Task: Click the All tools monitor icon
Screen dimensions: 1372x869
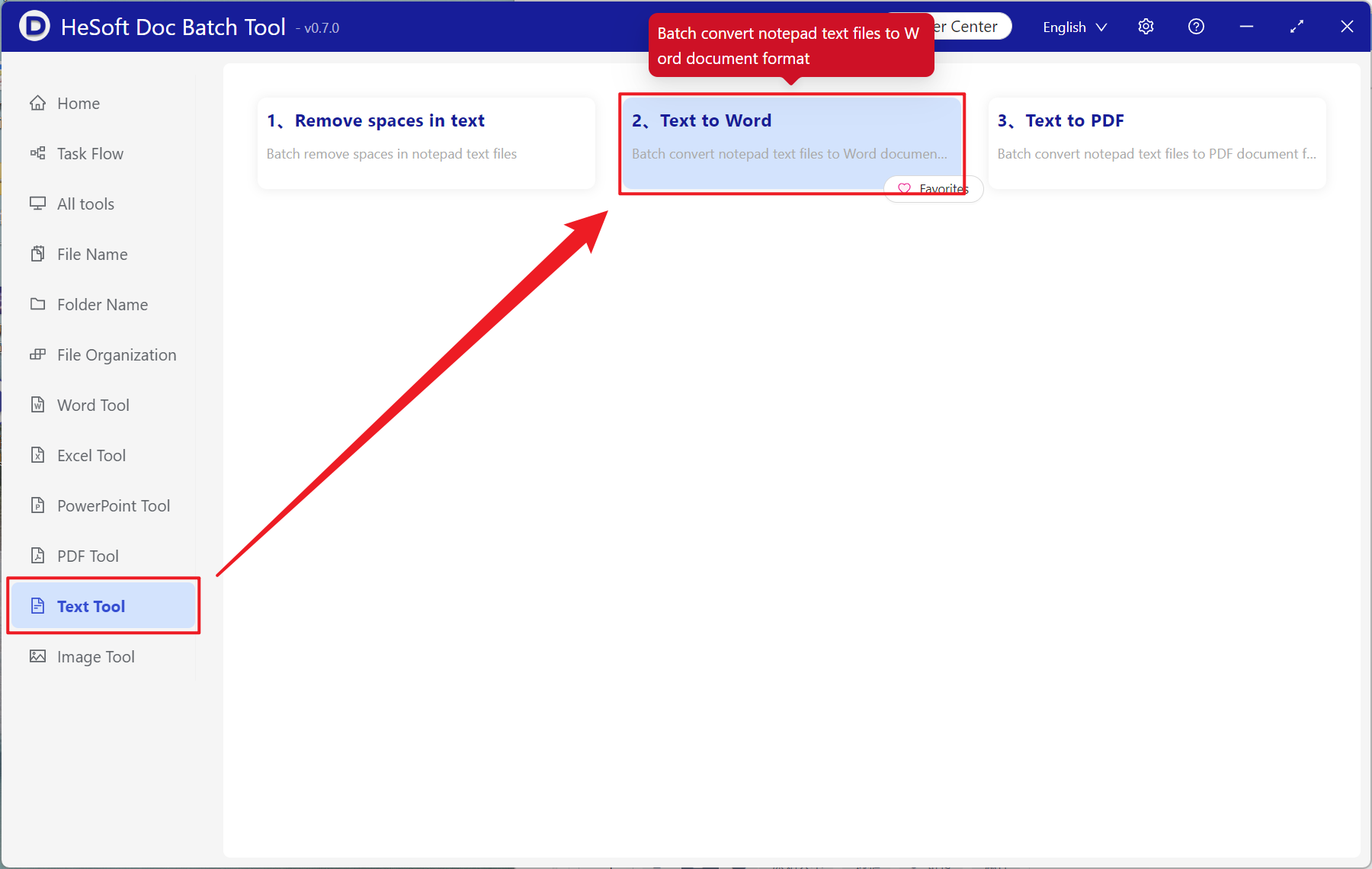Action: pyautogui.click(x=37, y=204)
